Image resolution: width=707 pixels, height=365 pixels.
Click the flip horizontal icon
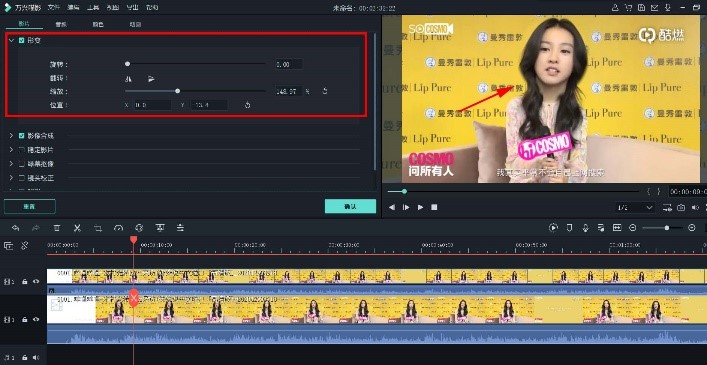click(129, 79)
